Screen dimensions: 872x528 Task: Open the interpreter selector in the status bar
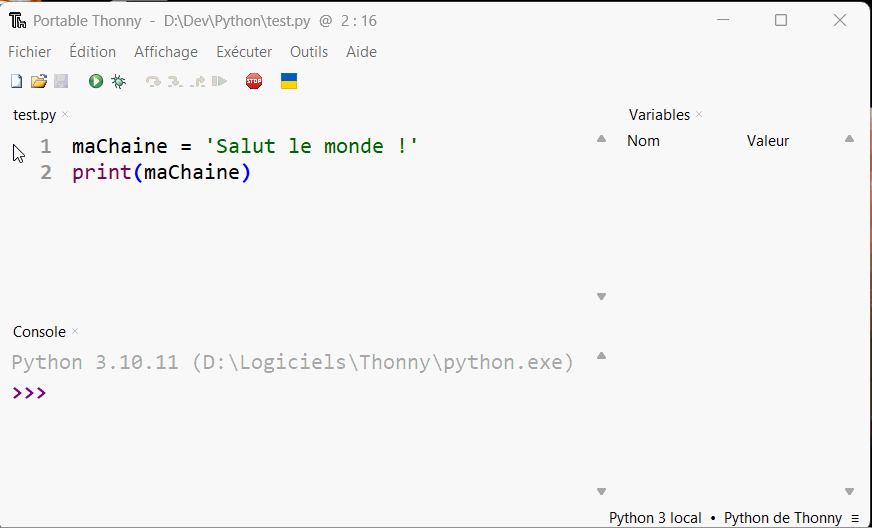tap(734, 518)
